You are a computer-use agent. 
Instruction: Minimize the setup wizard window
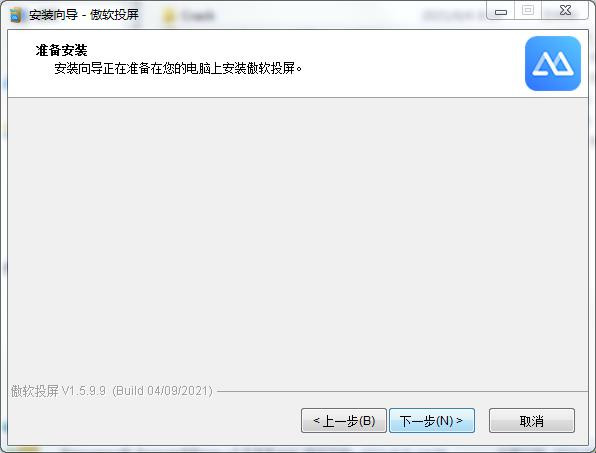(501, 11)
